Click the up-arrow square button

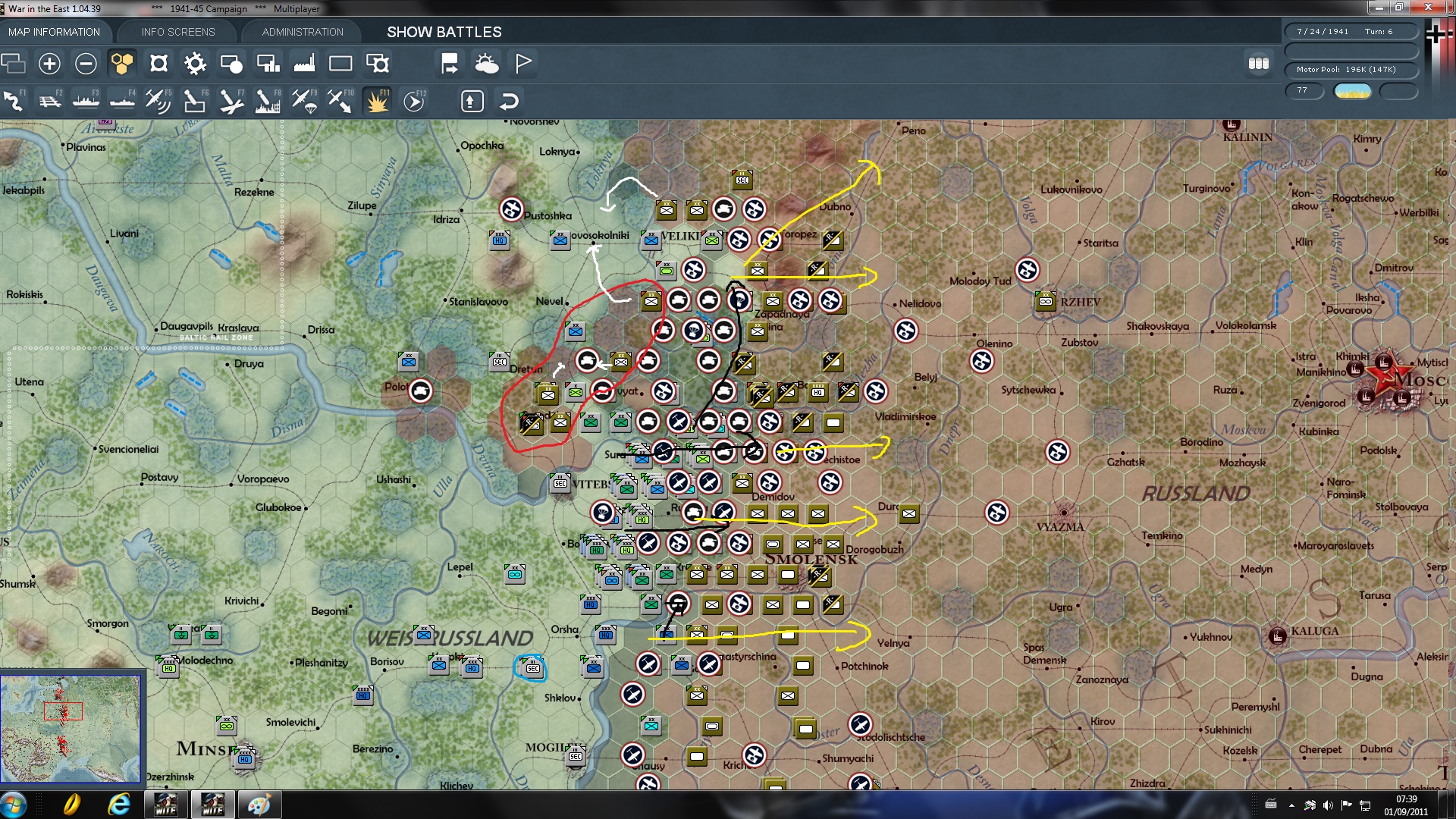tap(472, 101)
